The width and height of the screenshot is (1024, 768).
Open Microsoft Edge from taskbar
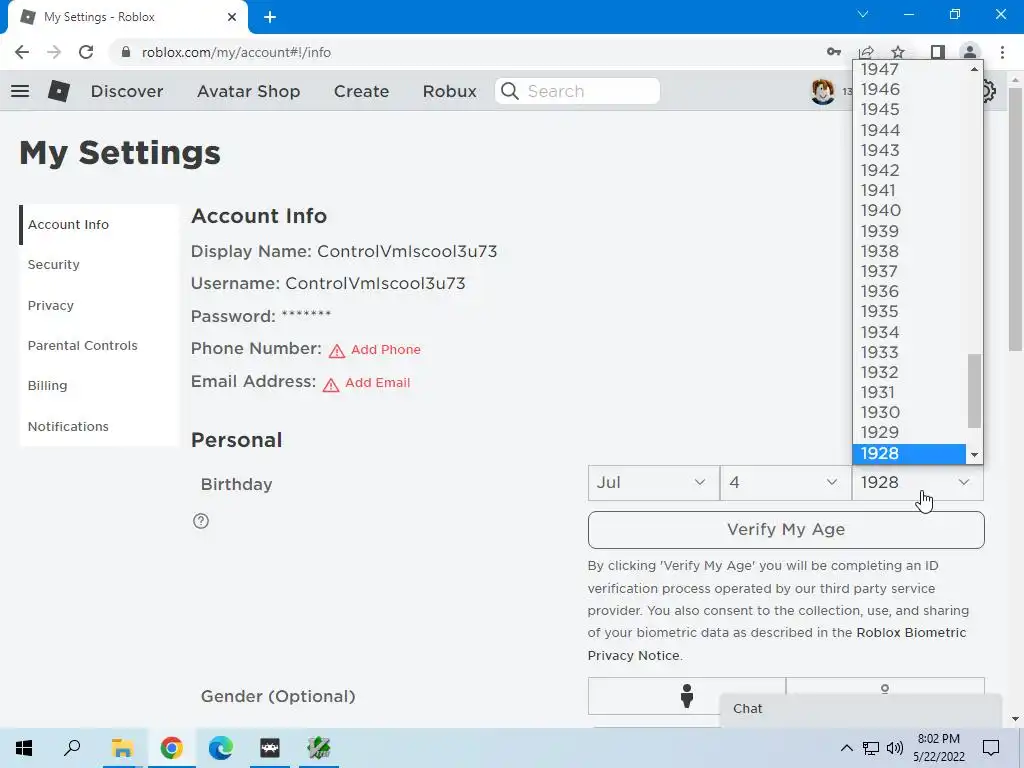pos(221,748)
